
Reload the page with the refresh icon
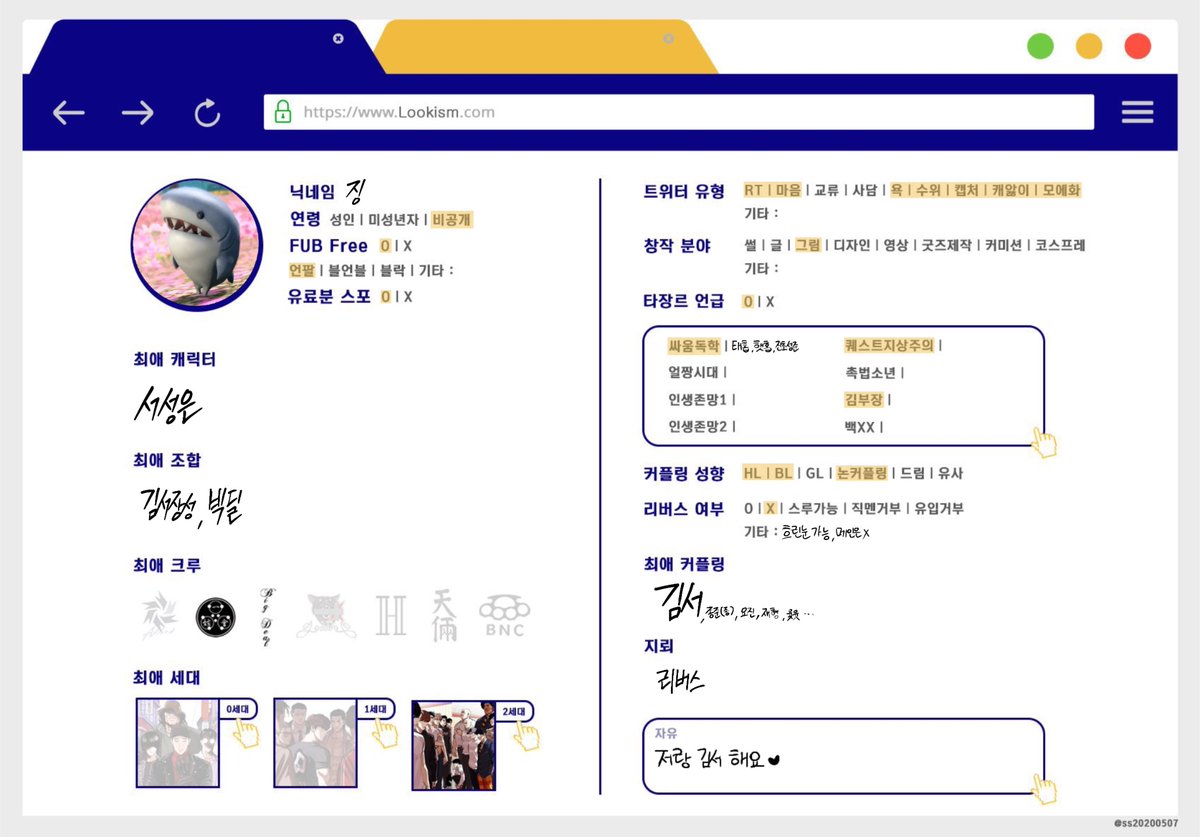(x=207, y=113)
